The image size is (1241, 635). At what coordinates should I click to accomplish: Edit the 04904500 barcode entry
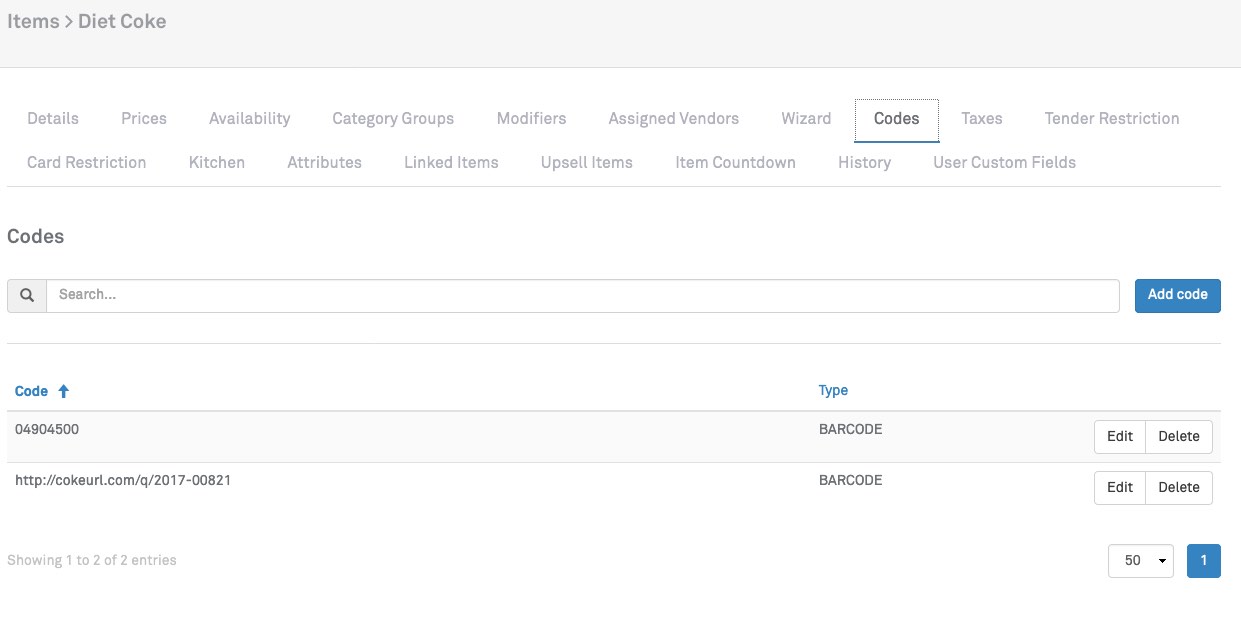point(1119,436)
